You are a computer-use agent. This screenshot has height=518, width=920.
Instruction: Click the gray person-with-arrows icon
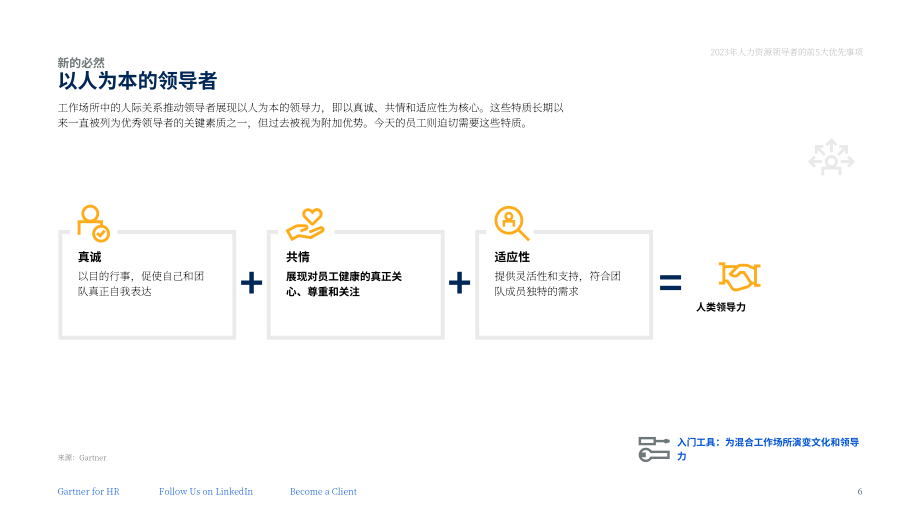(x=831, y=157)
